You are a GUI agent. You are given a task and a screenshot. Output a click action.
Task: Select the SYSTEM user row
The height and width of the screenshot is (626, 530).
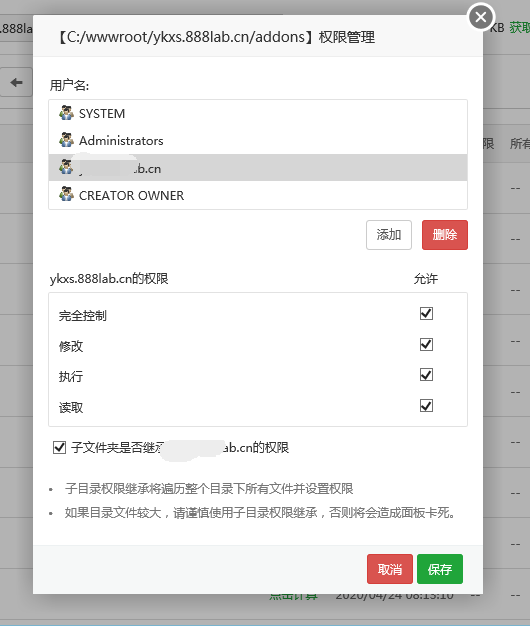click(x=258, y=114)
